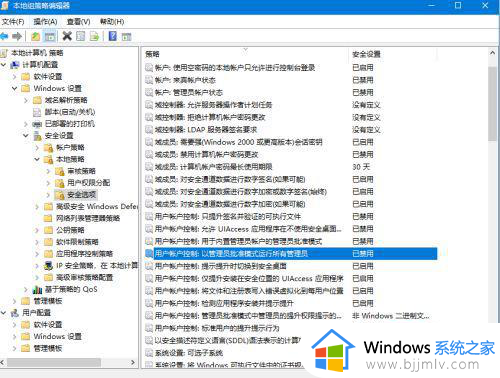Click the 帐户策略 folder icon

tap(49, 148)
